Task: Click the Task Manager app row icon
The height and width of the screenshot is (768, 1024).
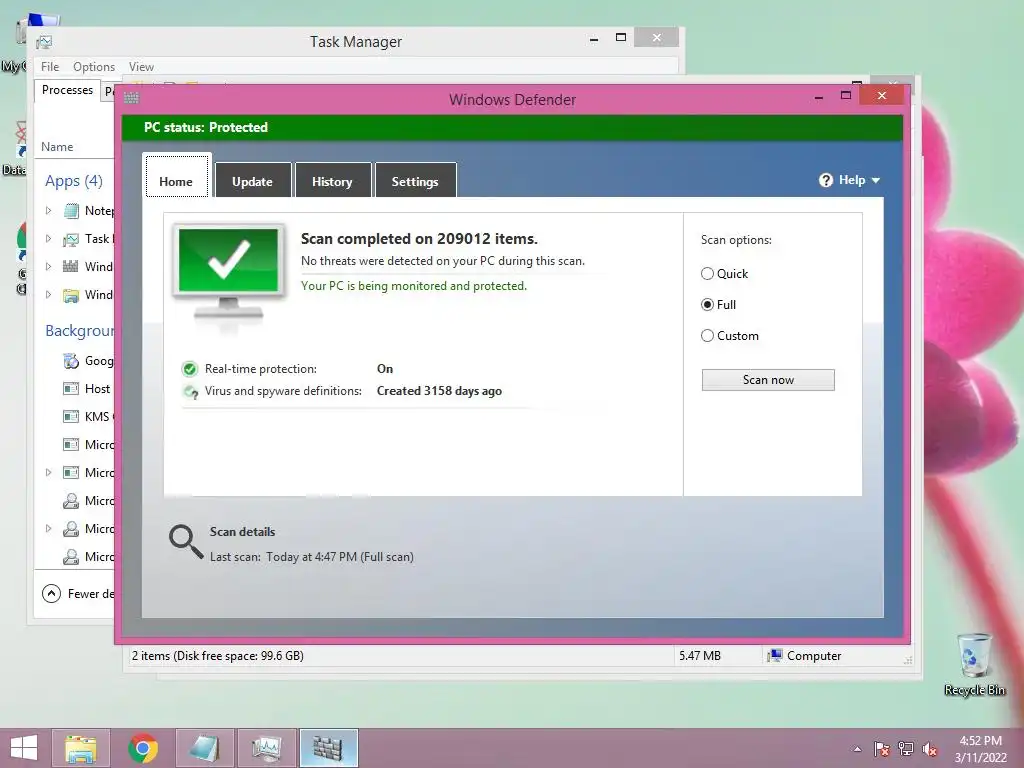Action: click(x=71, y=239)
